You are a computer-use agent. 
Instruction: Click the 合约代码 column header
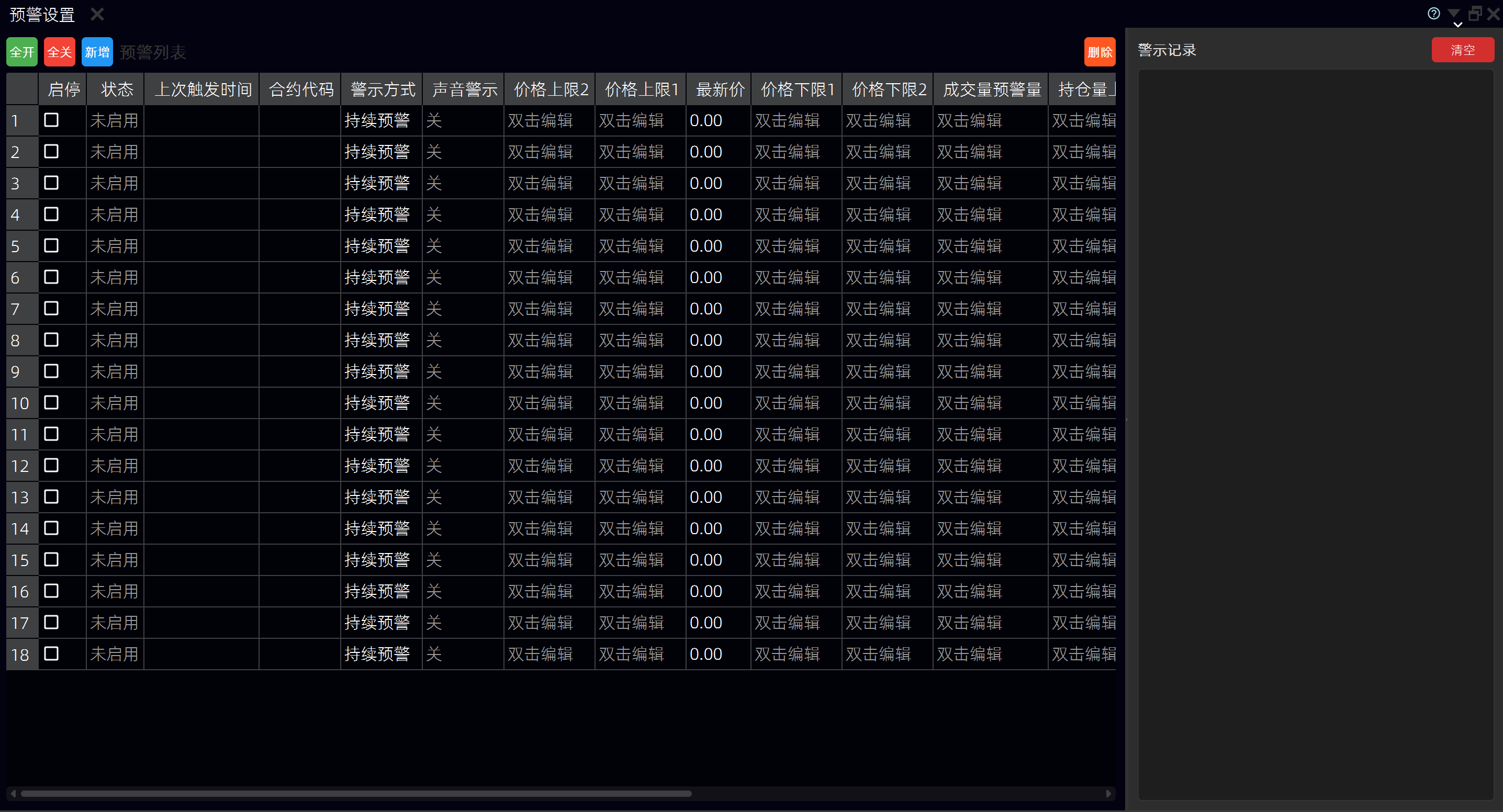click(300, 89)
